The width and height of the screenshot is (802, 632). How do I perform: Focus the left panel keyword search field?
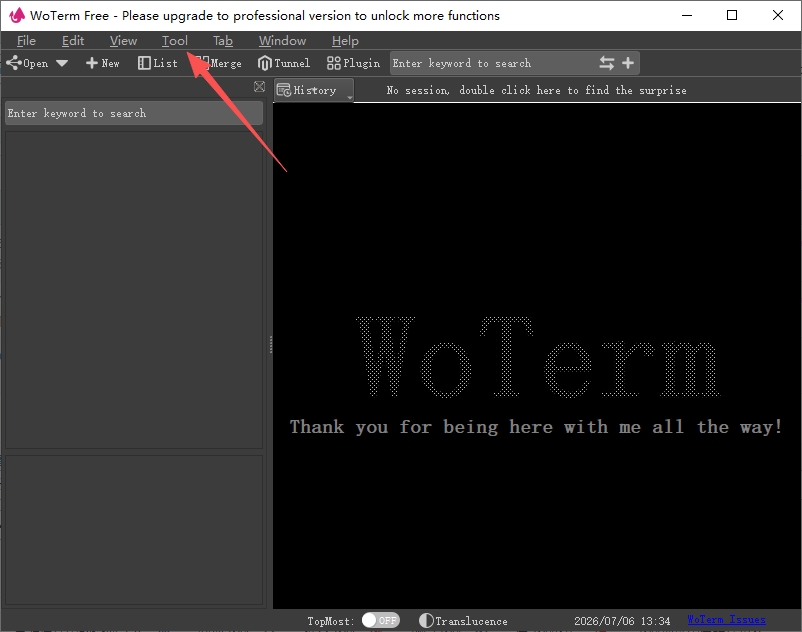click(134, 113)
